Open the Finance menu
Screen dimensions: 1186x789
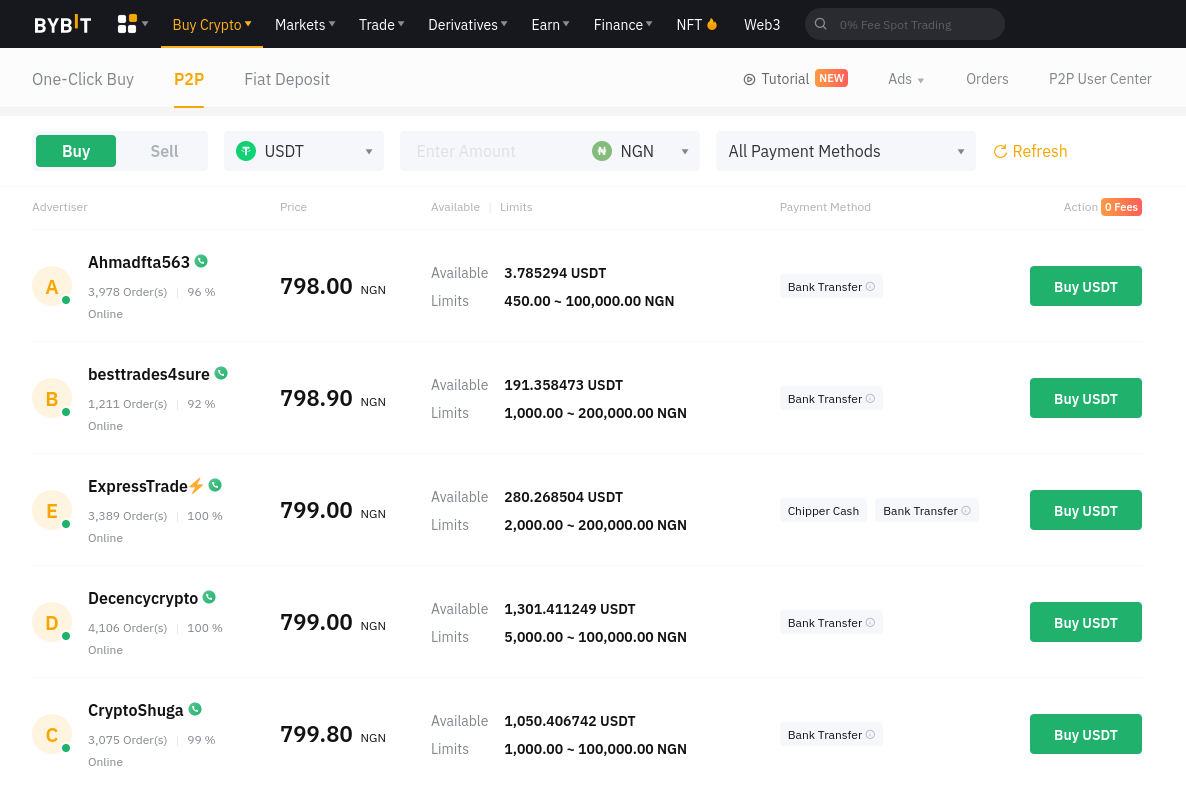[622, 25]
